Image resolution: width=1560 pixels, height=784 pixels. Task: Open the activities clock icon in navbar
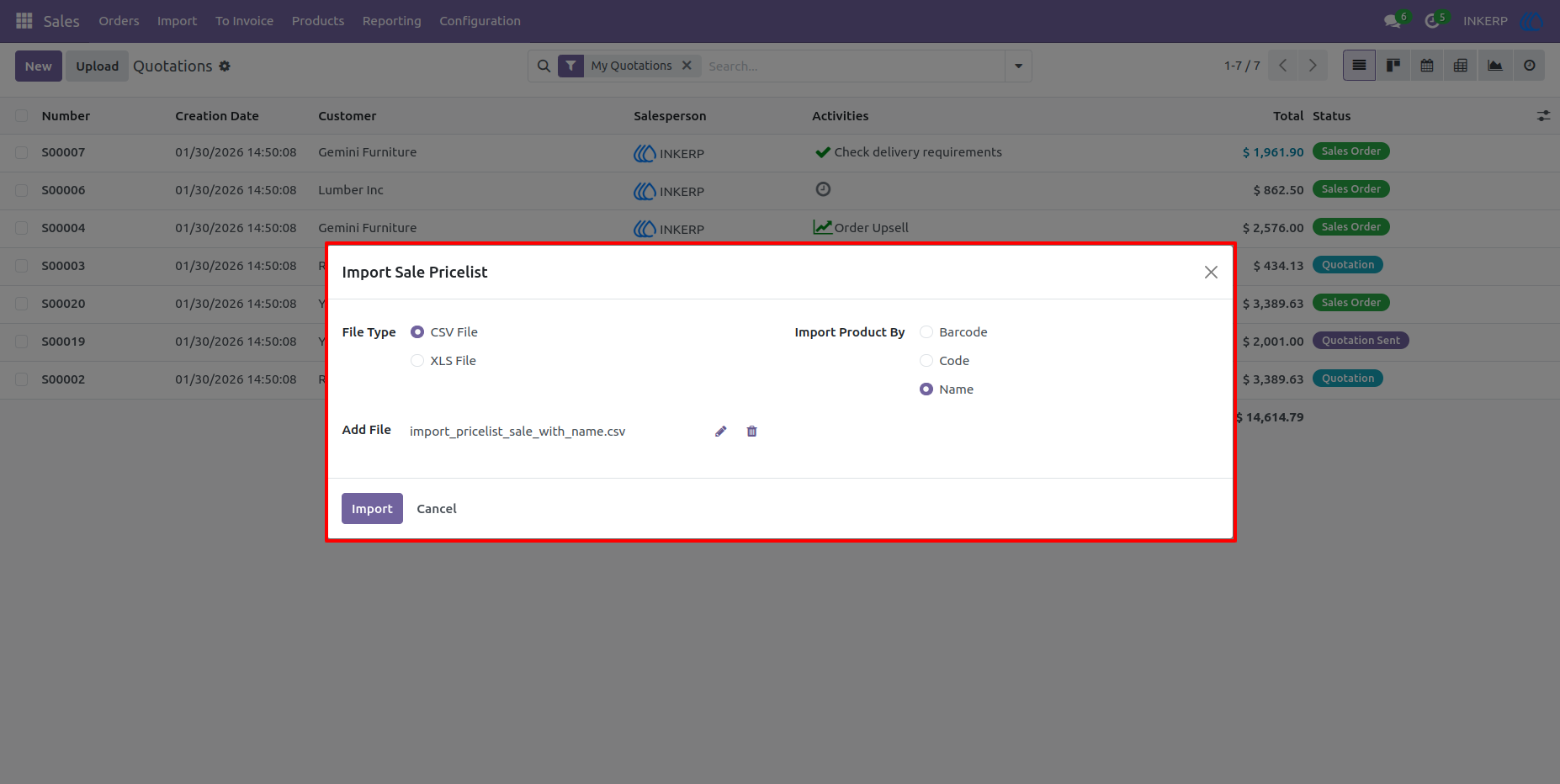click(x=1432, y=21)
